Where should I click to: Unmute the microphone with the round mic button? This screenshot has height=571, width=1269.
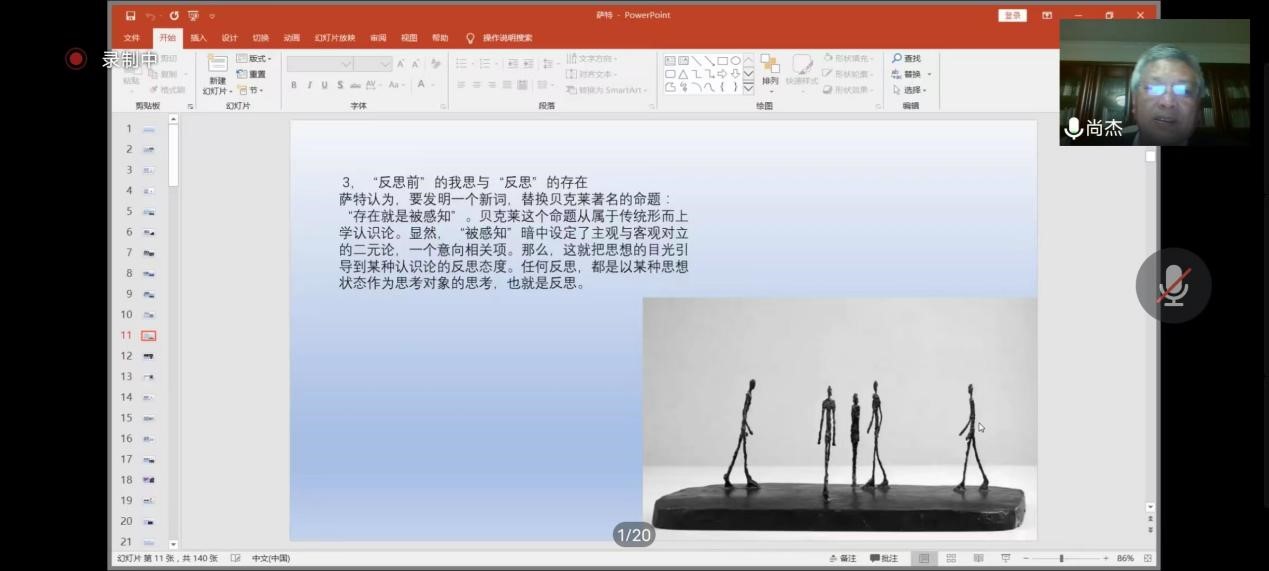[x=1173, y=286]
